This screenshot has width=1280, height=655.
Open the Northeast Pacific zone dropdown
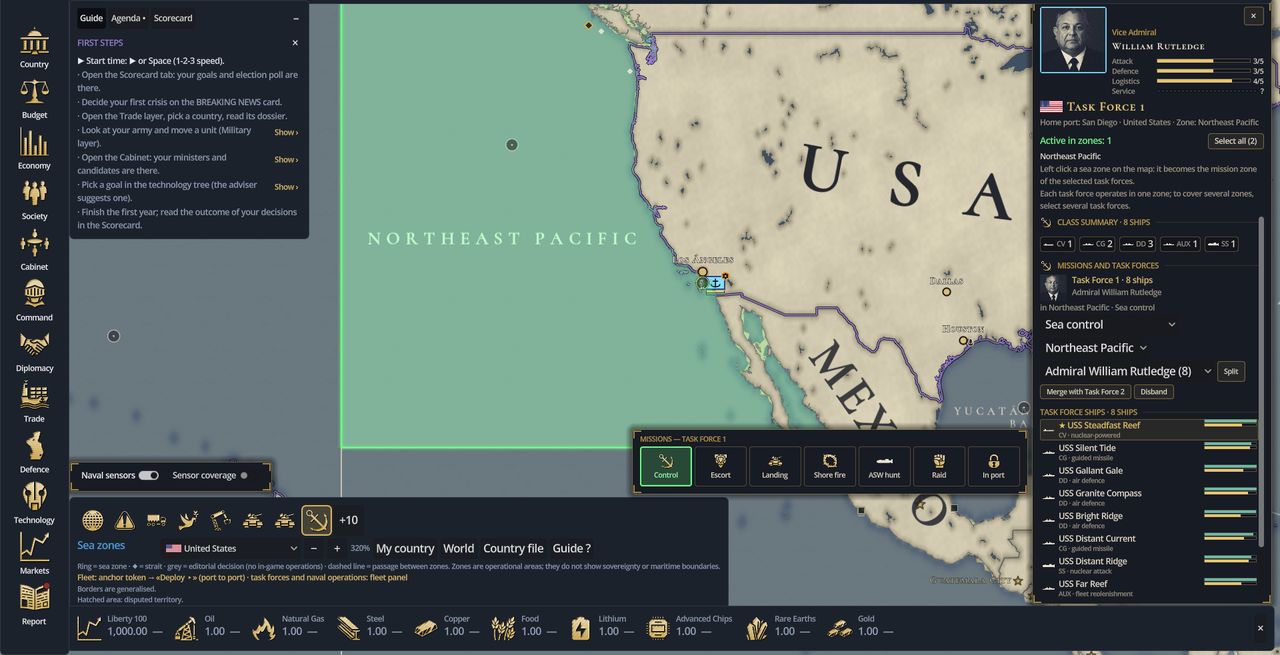coord(1096,347)
